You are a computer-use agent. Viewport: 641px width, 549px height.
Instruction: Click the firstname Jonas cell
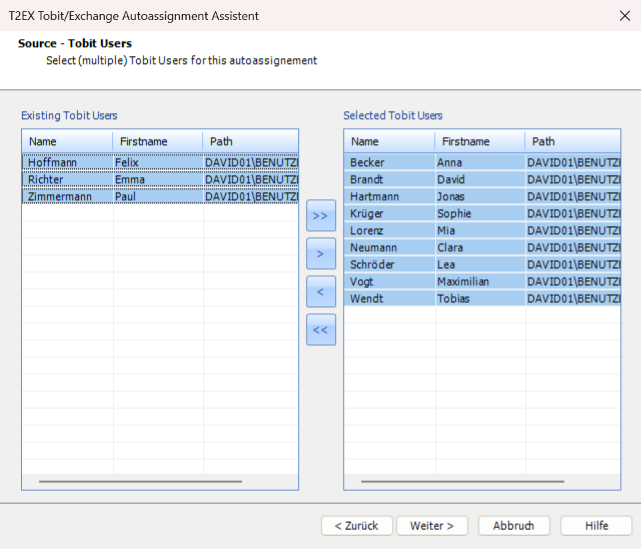tap(480, 197)
